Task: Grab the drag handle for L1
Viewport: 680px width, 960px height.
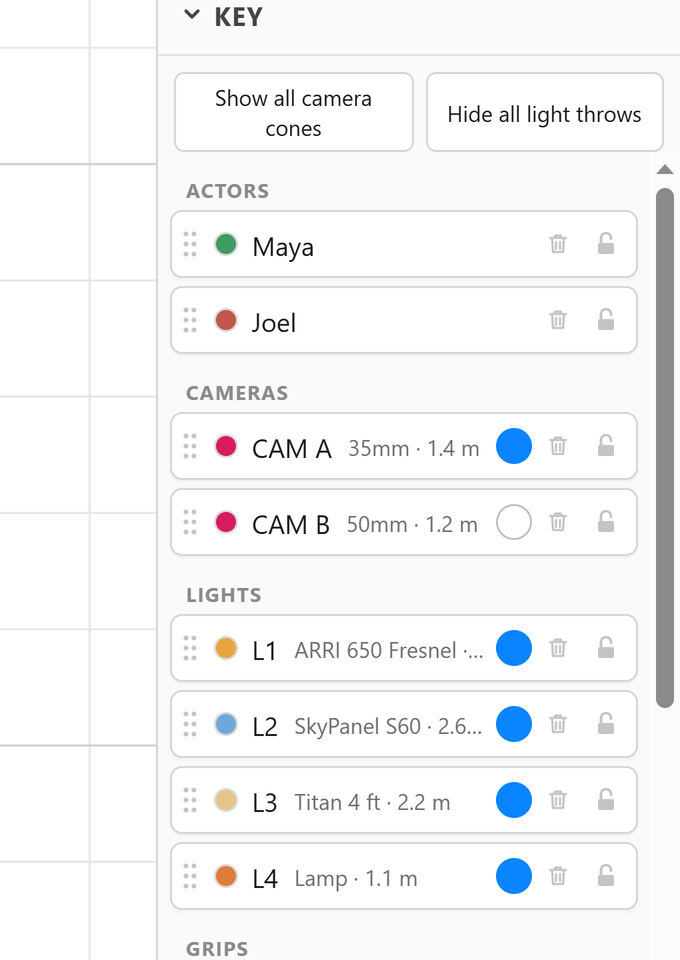Action: (x=190, y=648)
